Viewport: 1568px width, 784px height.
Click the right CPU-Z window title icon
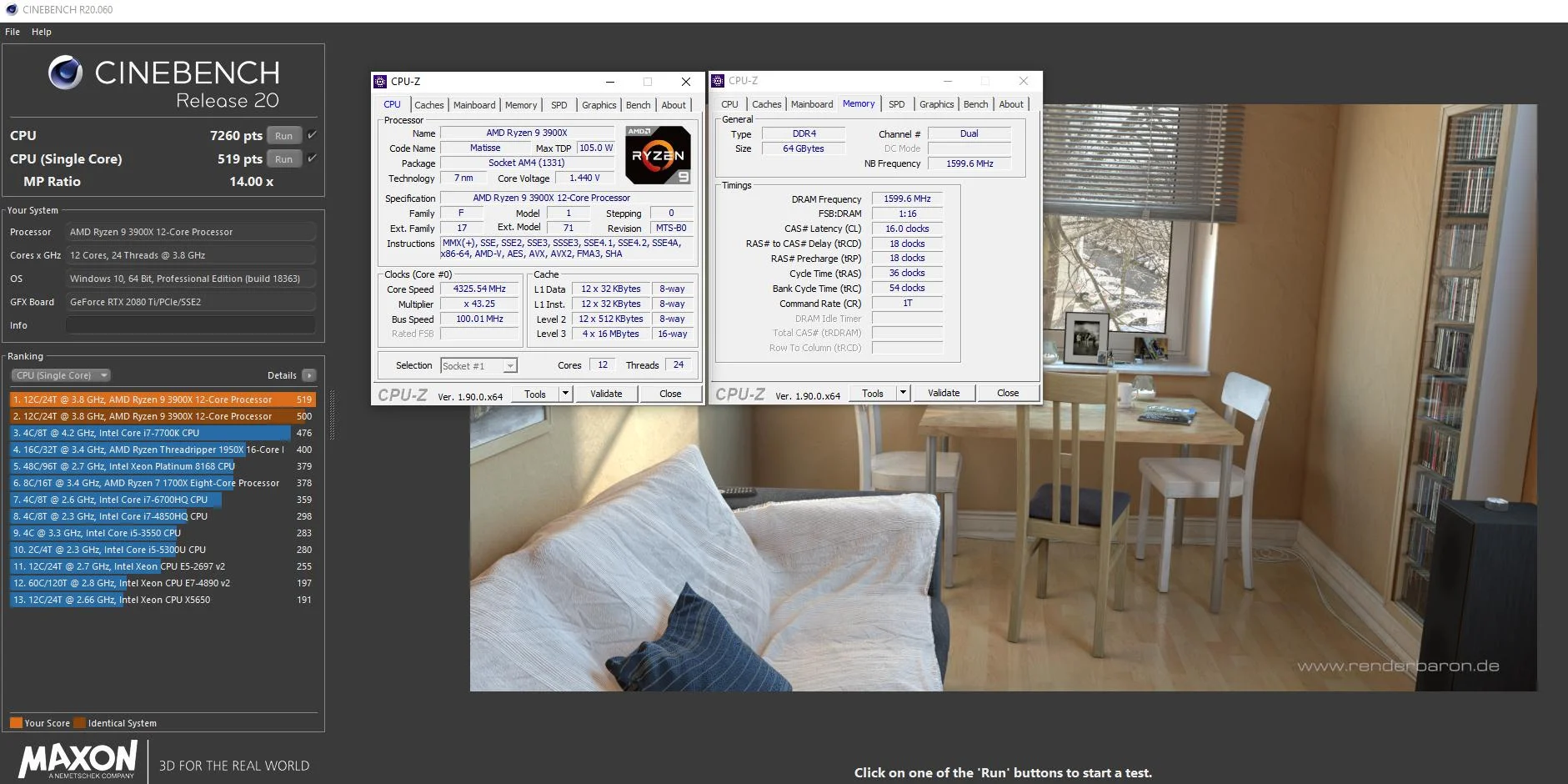pos(718,81)
